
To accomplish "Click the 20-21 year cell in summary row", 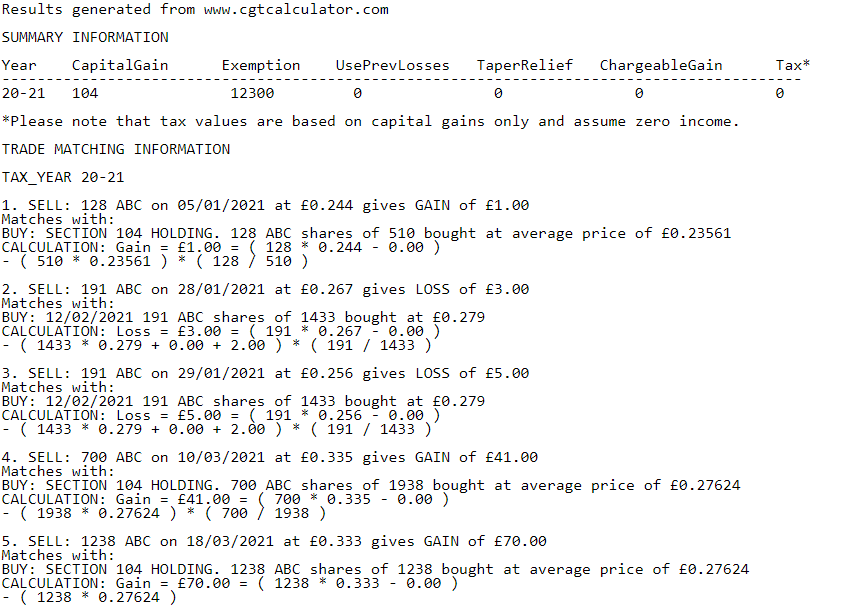I will 22,93.
